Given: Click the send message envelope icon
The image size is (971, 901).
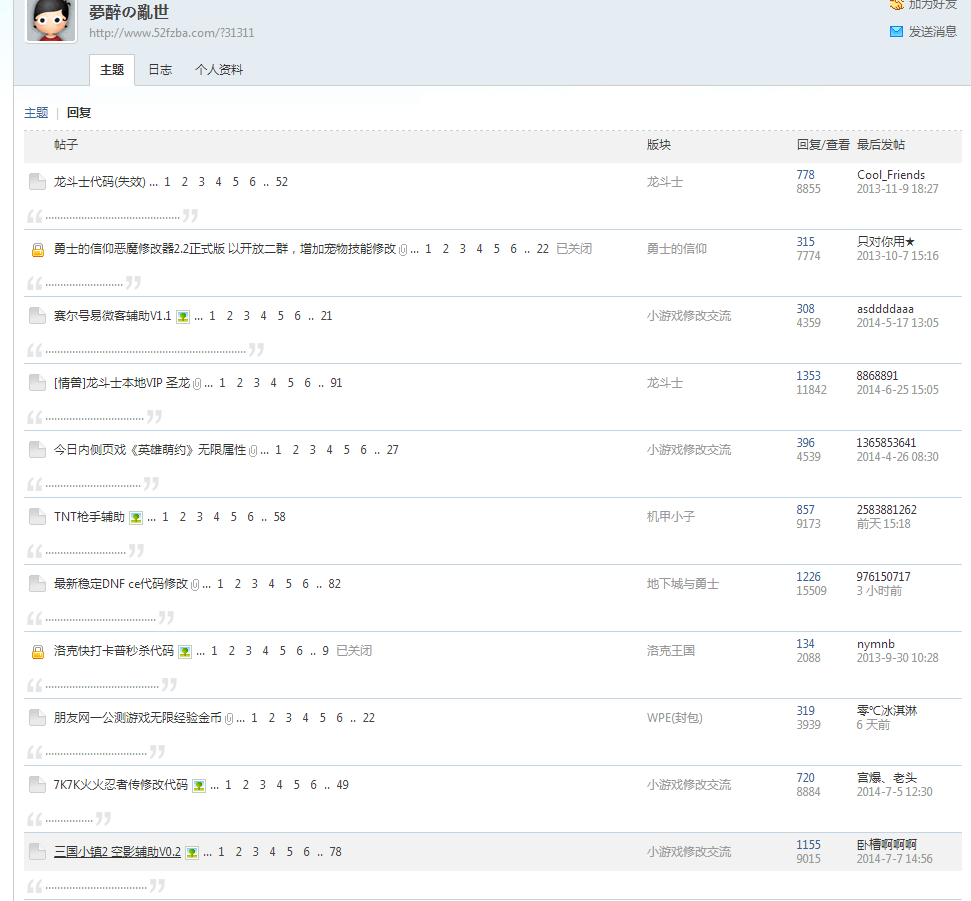Looking at the screenshot, I should pyautogui.click(x=896, y=32).
